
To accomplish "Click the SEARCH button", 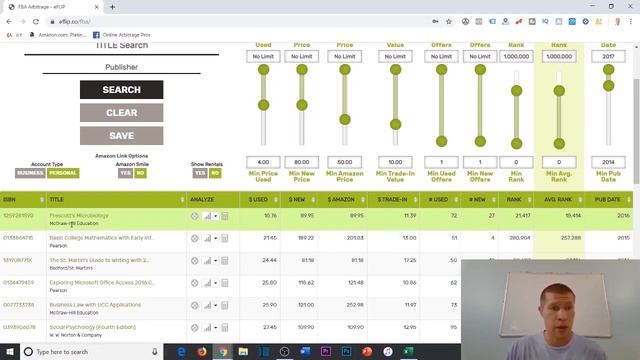I will point(122,90).
